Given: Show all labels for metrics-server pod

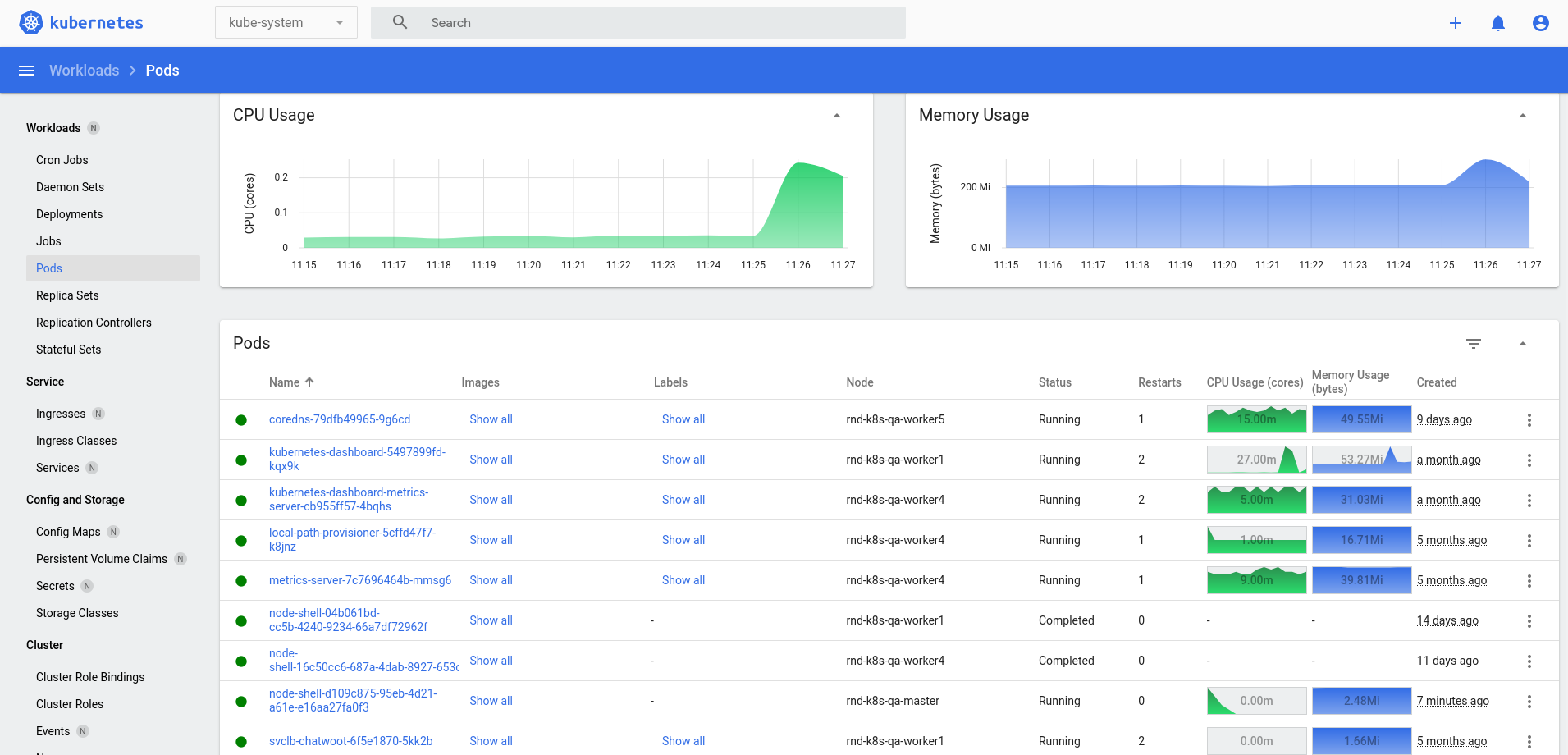Looking at the screenshot, I should coord(683,580).
